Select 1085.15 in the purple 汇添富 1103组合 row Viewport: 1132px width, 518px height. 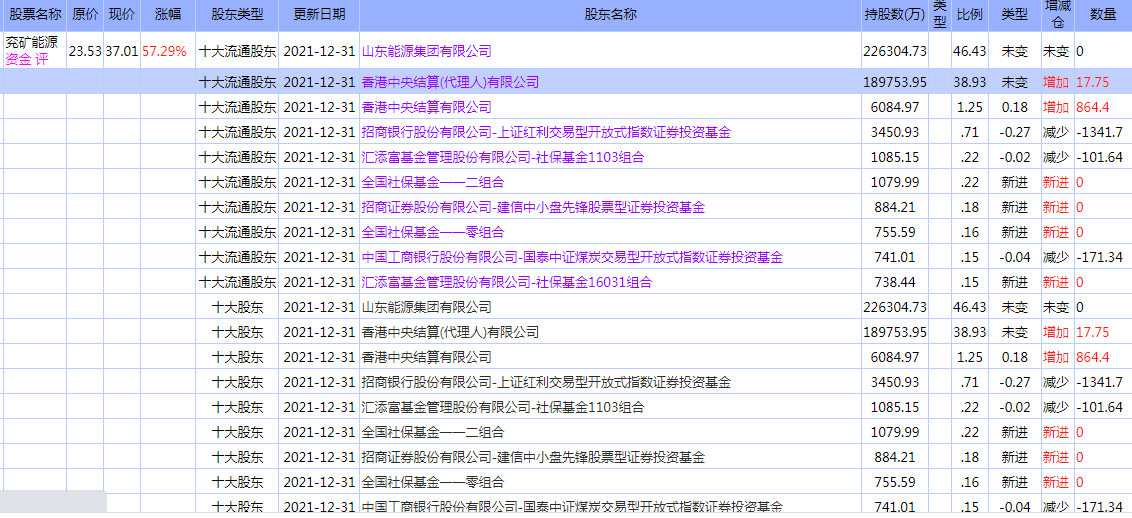(894, 157)
